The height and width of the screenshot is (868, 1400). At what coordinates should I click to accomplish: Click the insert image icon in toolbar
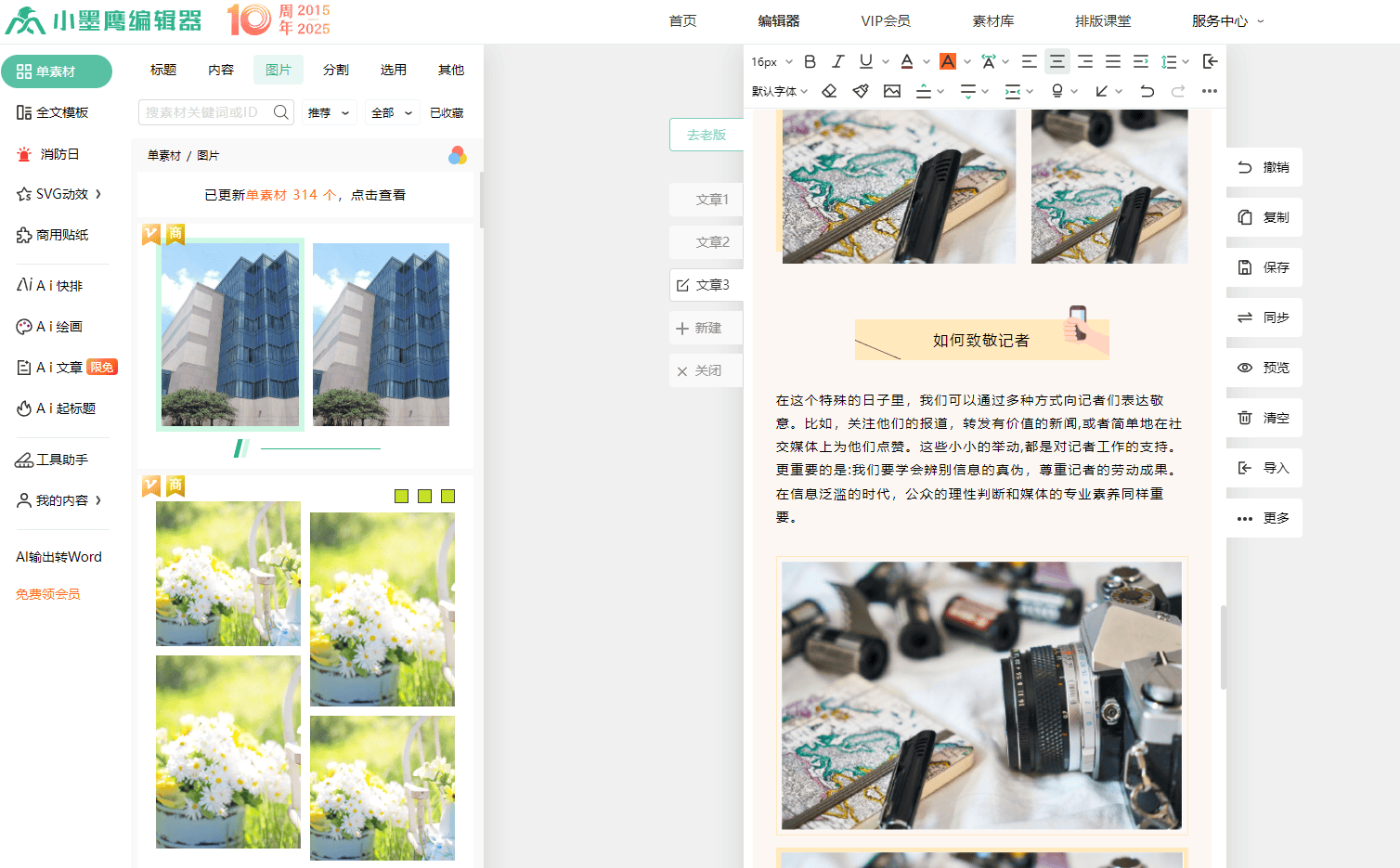click(x=892, y=91)
